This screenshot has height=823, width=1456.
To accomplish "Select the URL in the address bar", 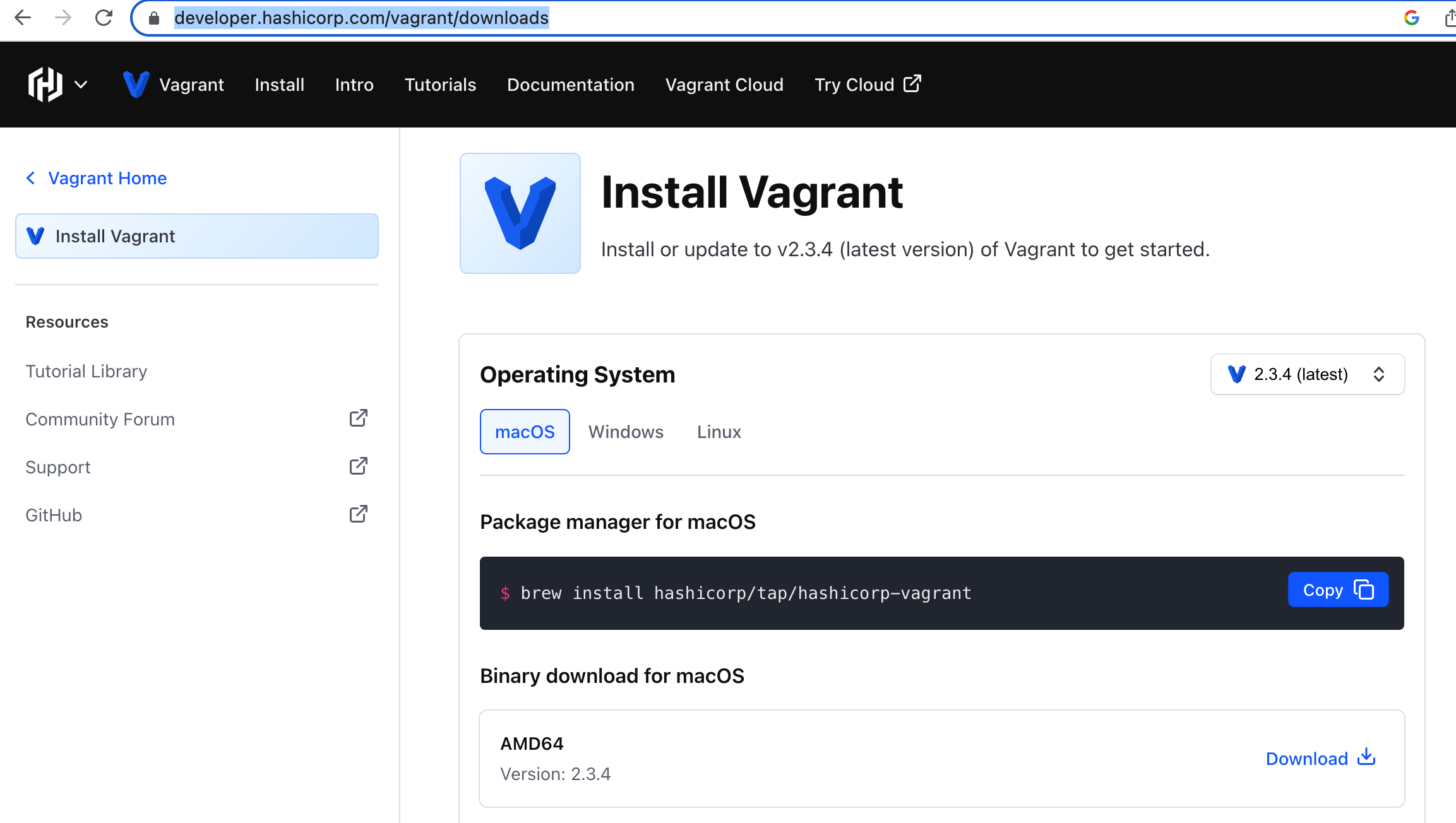I will point(361,18).
